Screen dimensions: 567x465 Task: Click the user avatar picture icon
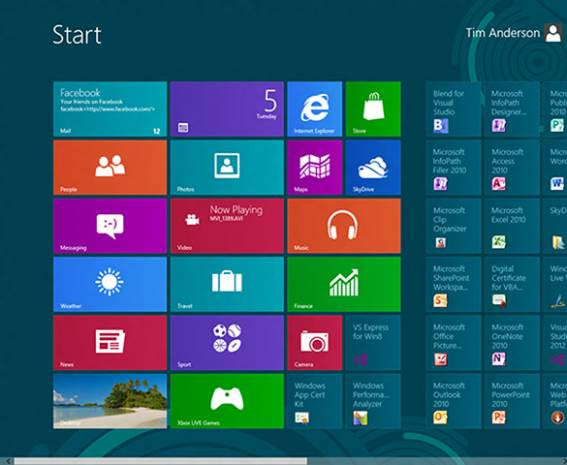[x=553, y=33]
